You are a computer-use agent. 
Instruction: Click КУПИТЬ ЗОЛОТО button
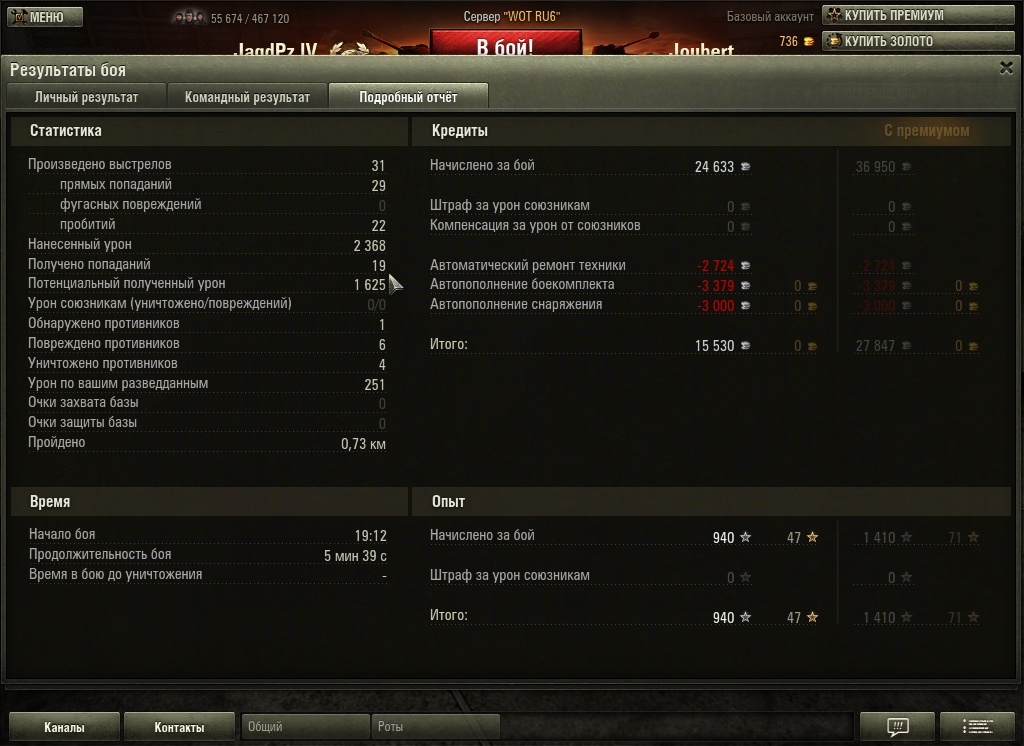918,41
